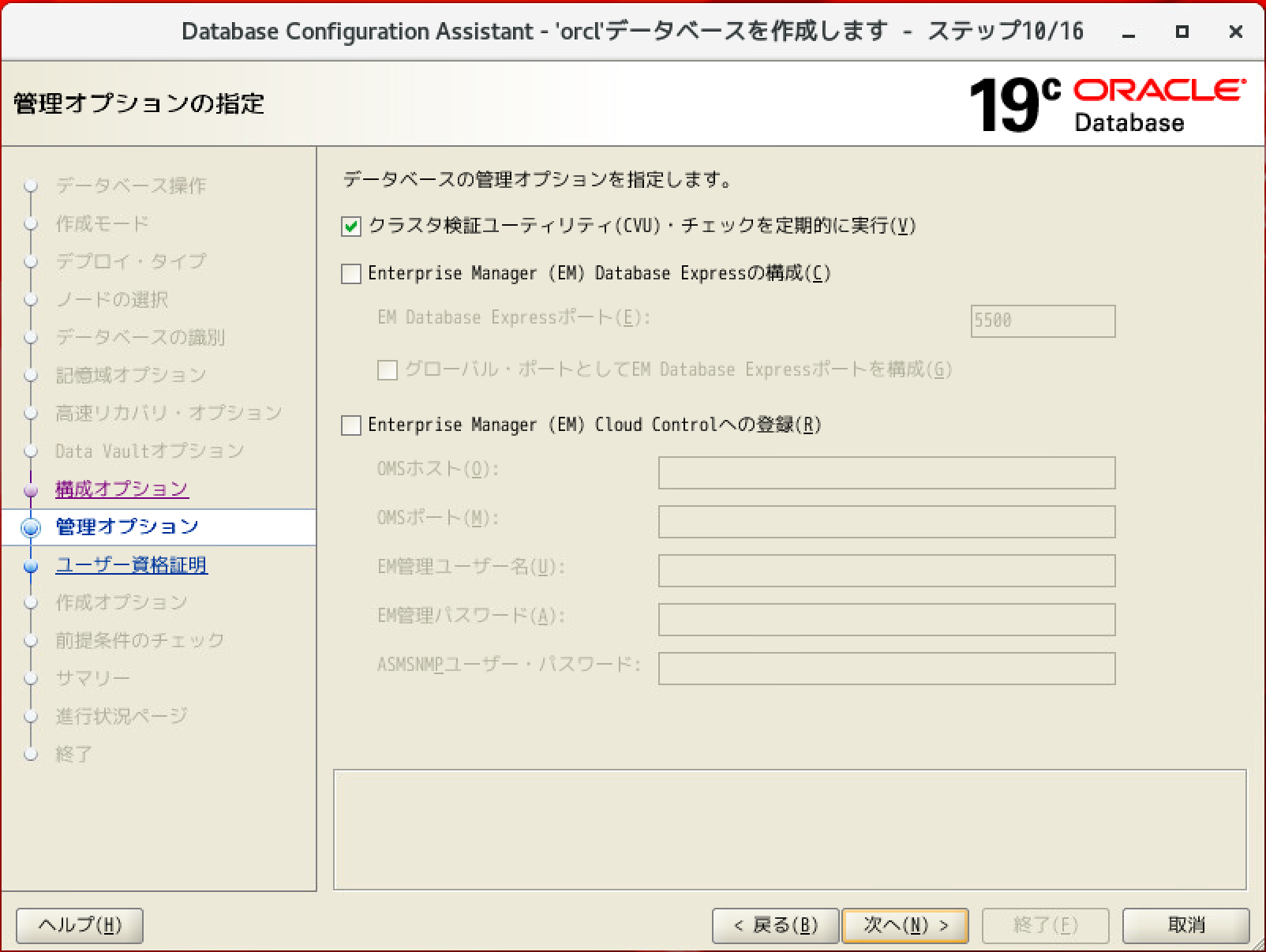The width and height of the screenshot is (1266, 952).
Task: Click the ノードの選択 step in sidebar
Action: [111, 299]
